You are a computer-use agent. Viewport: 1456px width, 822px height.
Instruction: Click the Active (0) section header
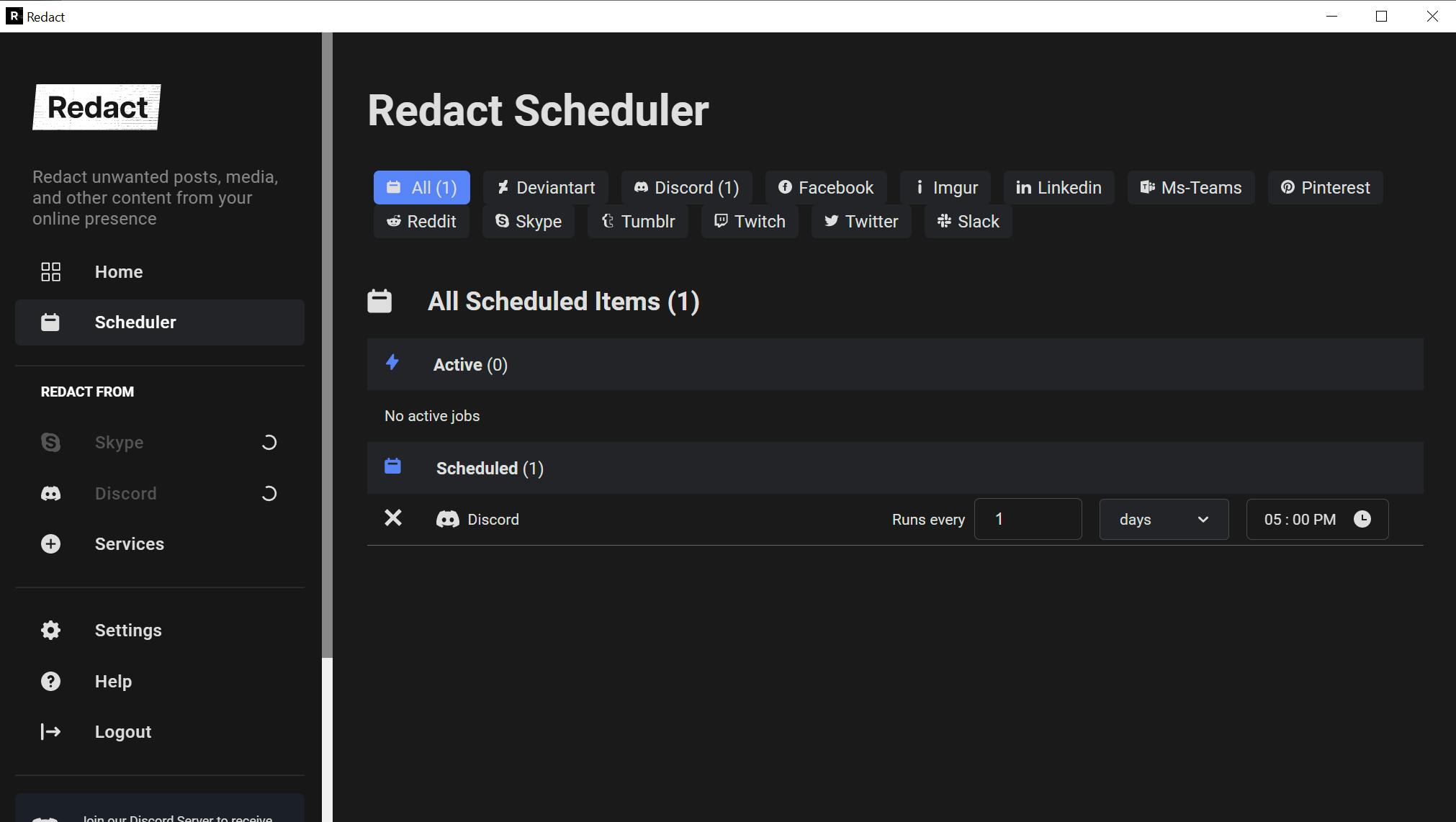tap(895, 365)
